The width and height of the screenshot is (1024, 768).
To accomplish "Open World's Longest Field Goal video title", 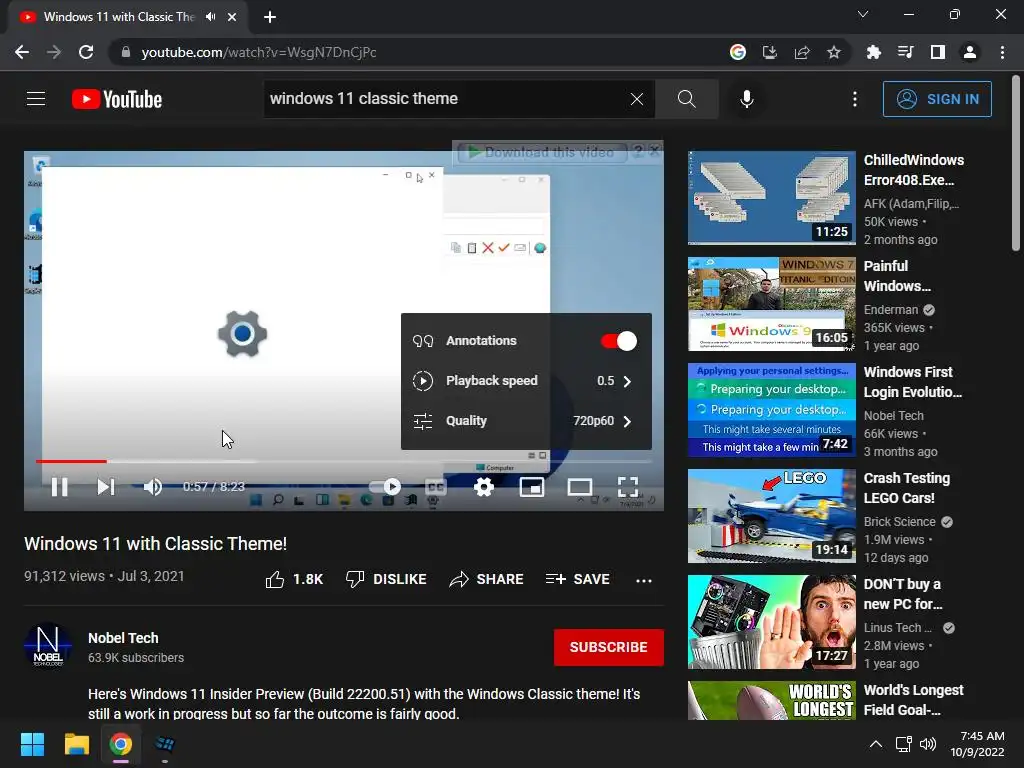I will pyautogui.click(x=913, y=700).
